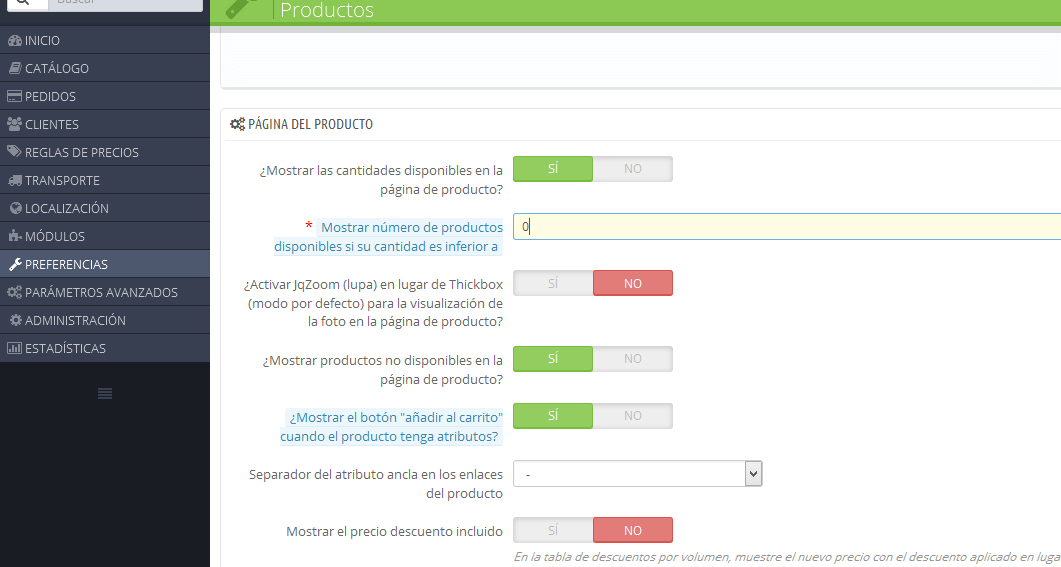Click the Catálogo book icon
This screenshot has height=567, width=1061.
click(x=15, y=68)
